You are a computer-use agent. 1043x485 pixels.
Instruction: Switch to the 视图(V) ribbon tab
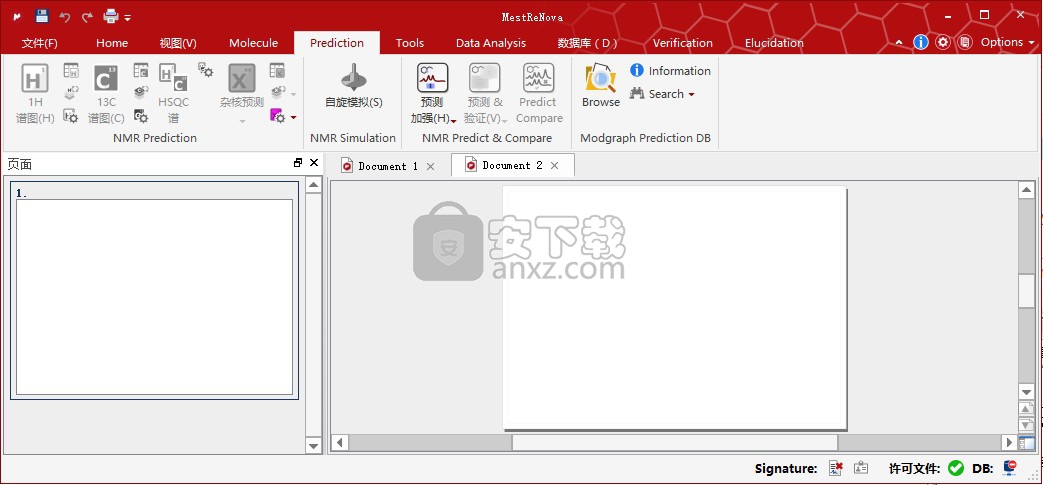click(178, 43)
